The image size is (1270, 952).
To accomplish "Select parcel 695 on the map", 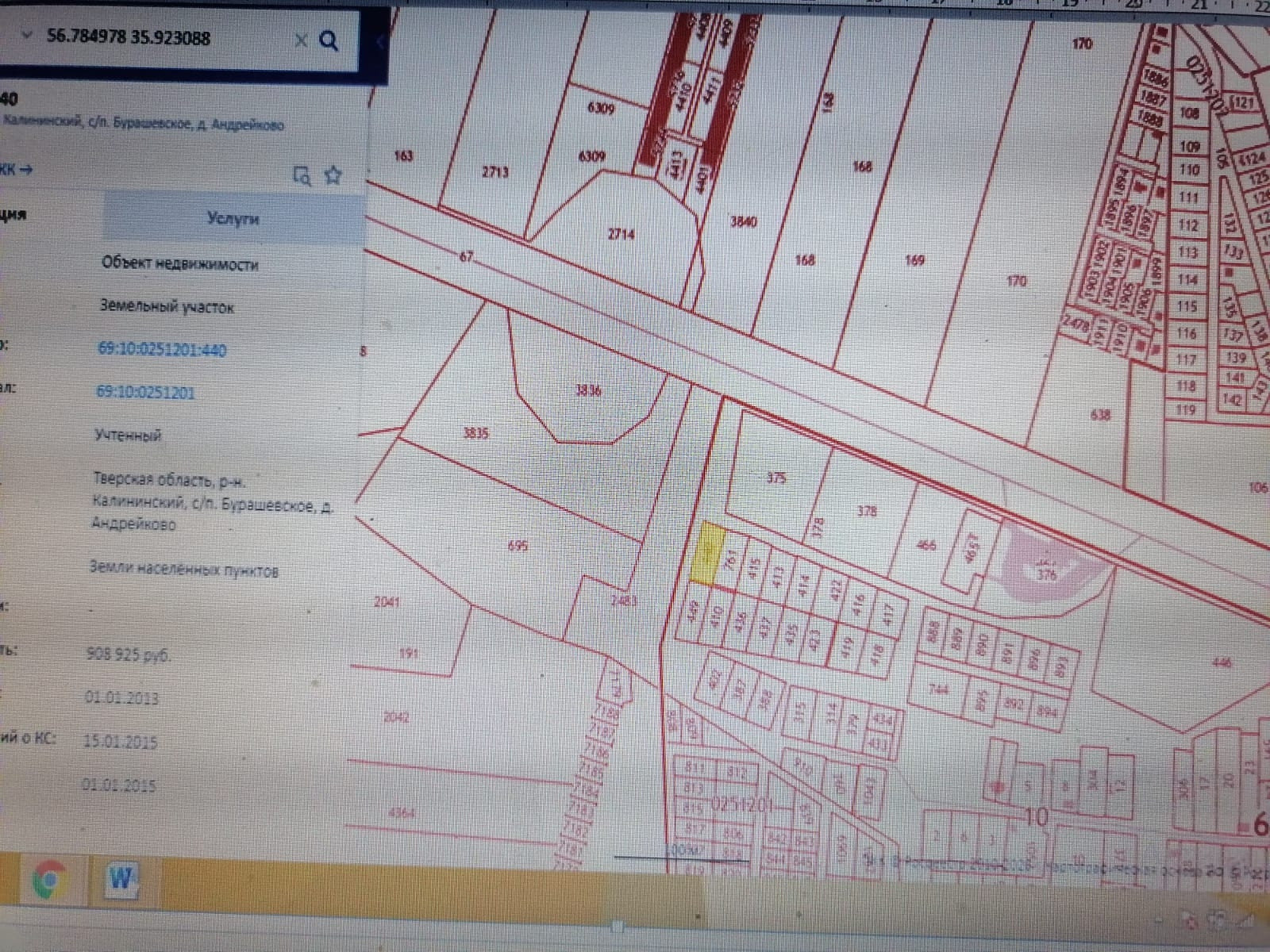I will (x=518, y=546).
